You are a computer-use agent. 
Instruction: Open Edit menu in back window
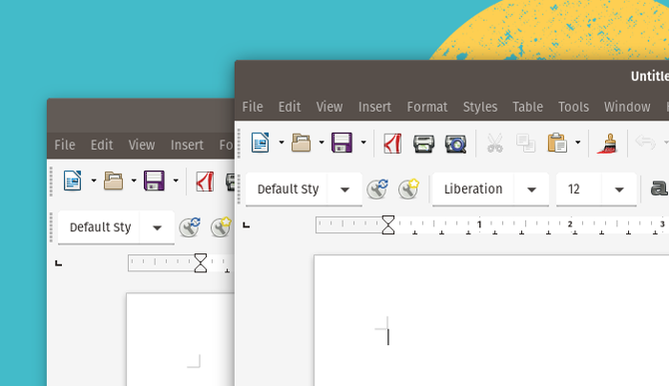pyautogui.click(x=102, y=145)
